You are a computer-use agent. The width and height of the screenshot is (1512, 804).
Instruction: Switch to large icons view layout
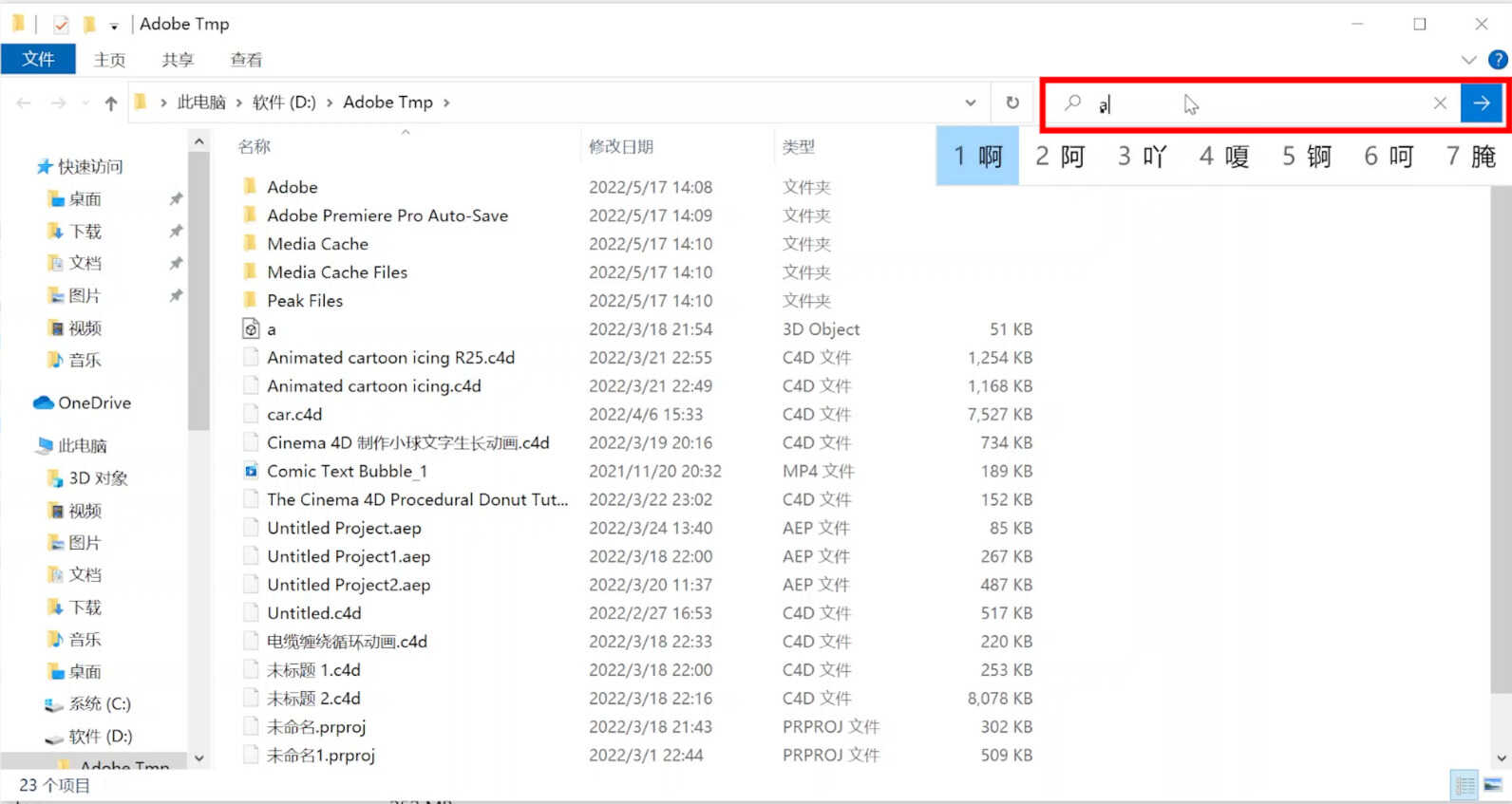1493,785
